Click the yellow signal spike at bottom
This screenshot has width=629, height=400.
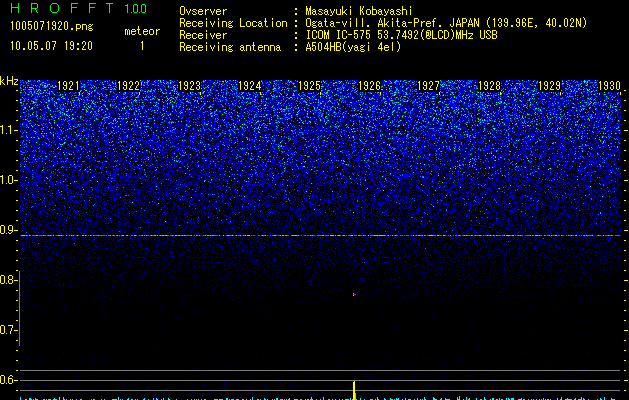click(x=355, y=390)
